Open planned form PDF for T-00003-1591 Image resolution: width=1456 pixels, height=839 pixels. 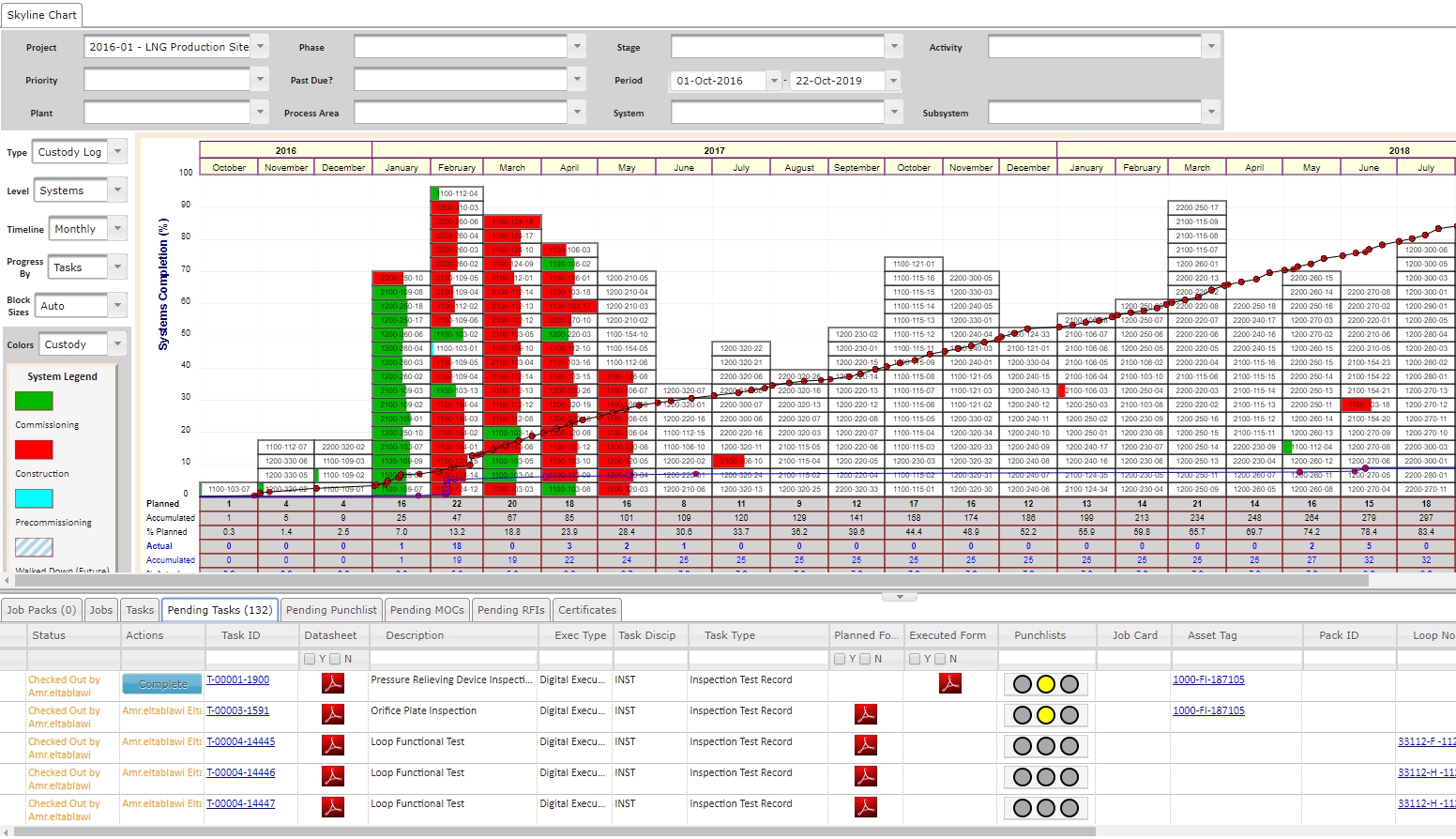click(866, 714)
